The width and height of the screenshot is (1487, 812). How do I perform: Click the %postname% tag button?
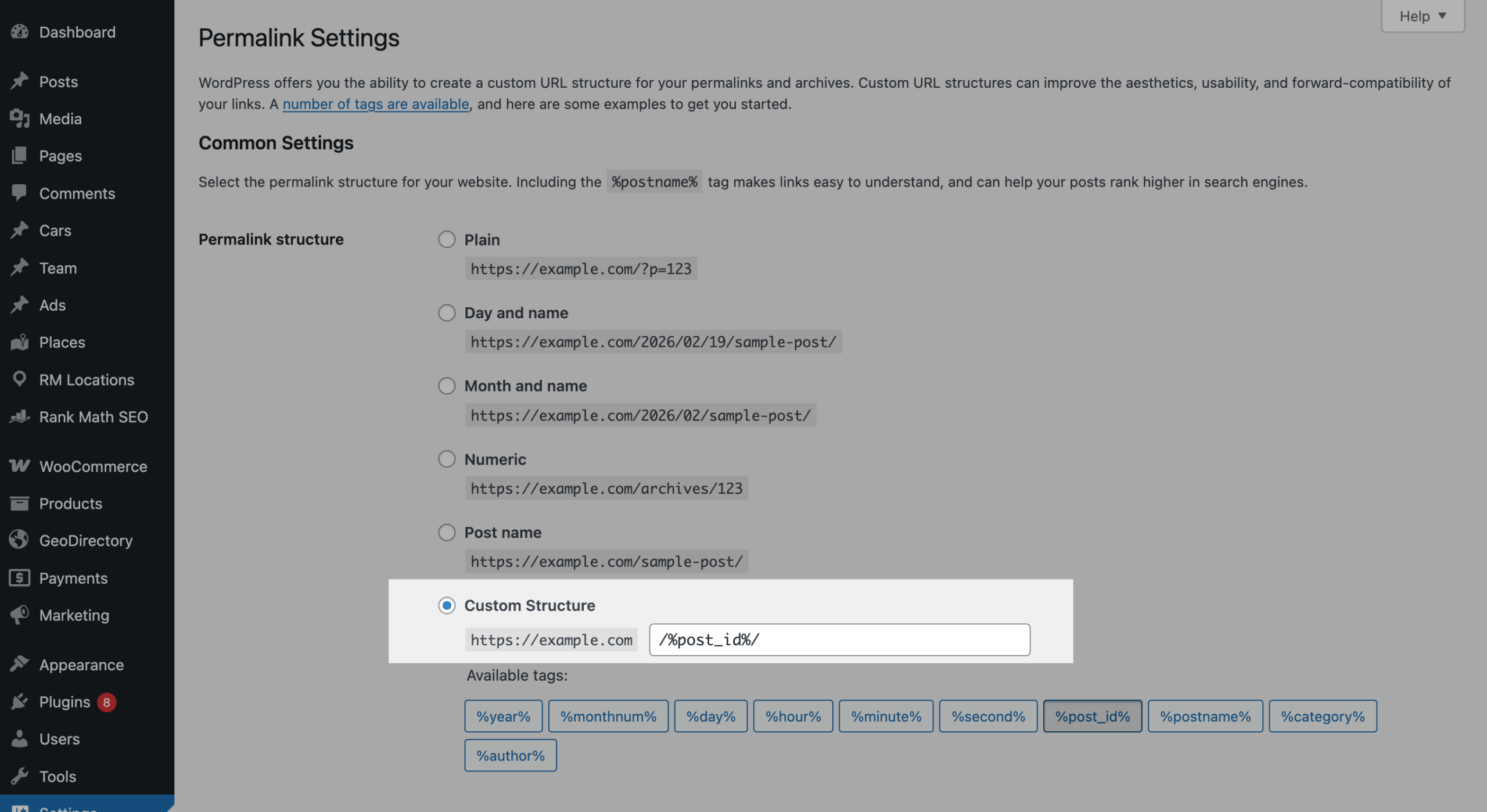1205,716
